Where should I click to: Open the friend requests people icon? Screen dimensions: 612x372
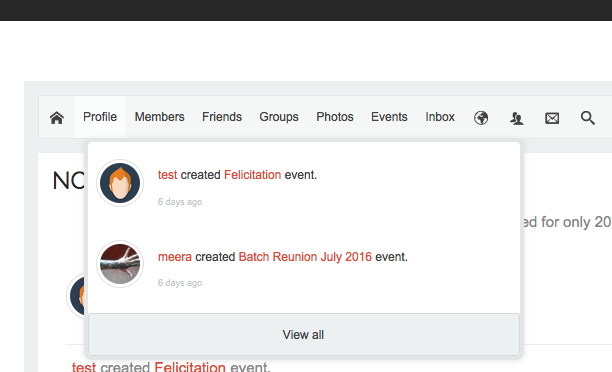coord(516,118)
